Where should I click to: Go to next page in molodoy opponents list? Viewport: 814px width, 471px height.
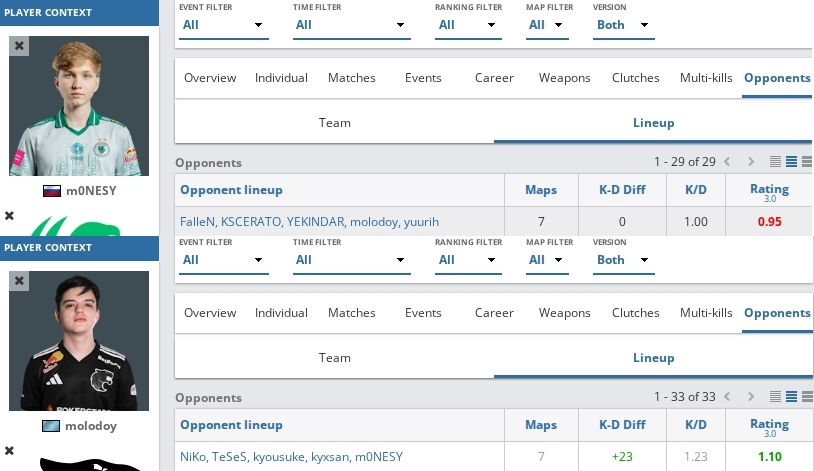pos(751,397)
